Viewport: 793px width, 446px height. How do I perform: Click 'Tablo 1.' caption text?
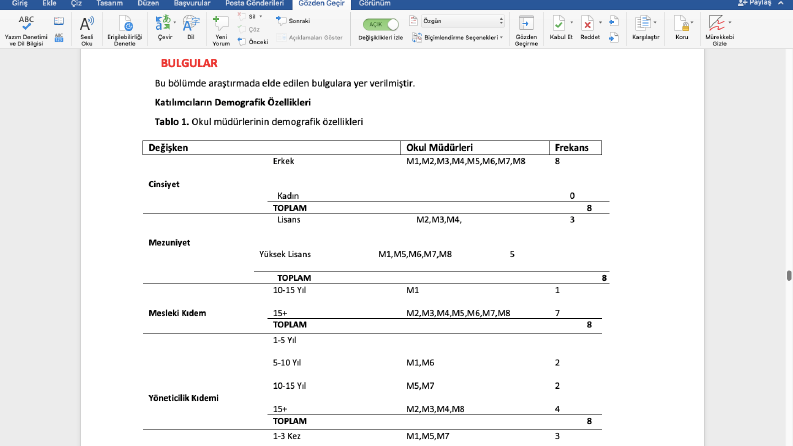[x=171, y=122]
